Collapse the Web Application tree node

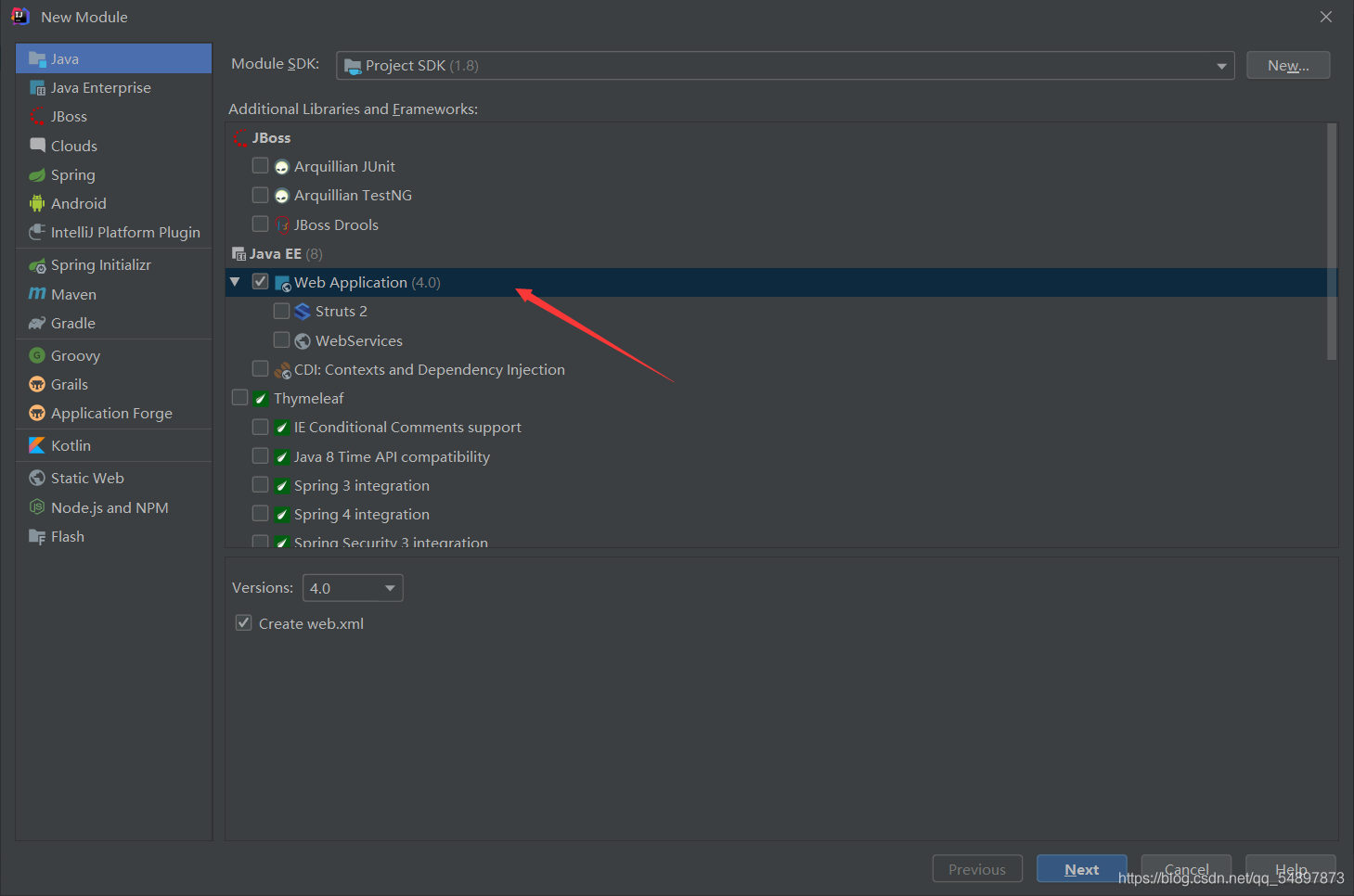pyautogui.click(x=235, y=282)
